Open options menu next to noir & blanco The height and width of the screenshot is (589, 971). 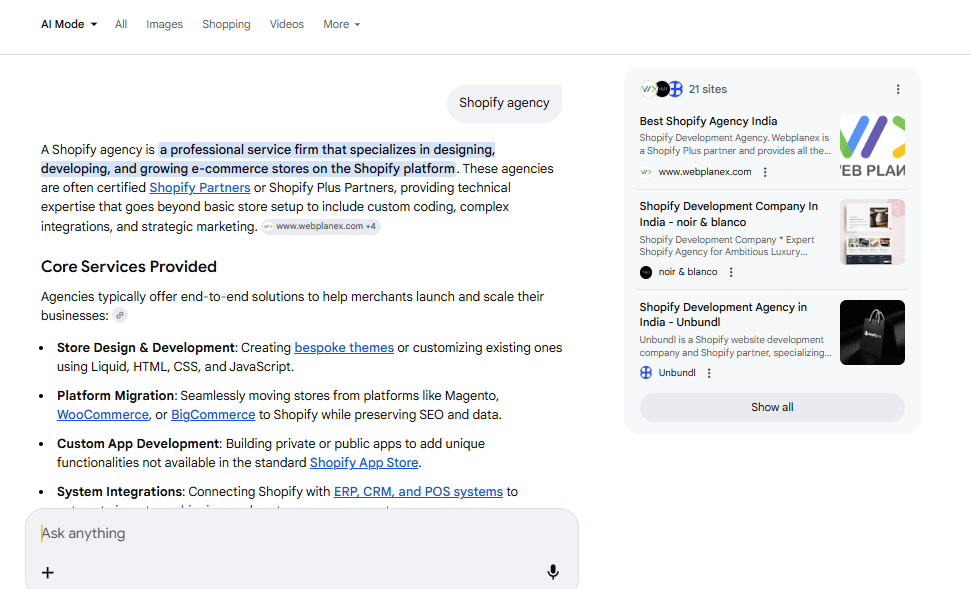click(731, 272)
